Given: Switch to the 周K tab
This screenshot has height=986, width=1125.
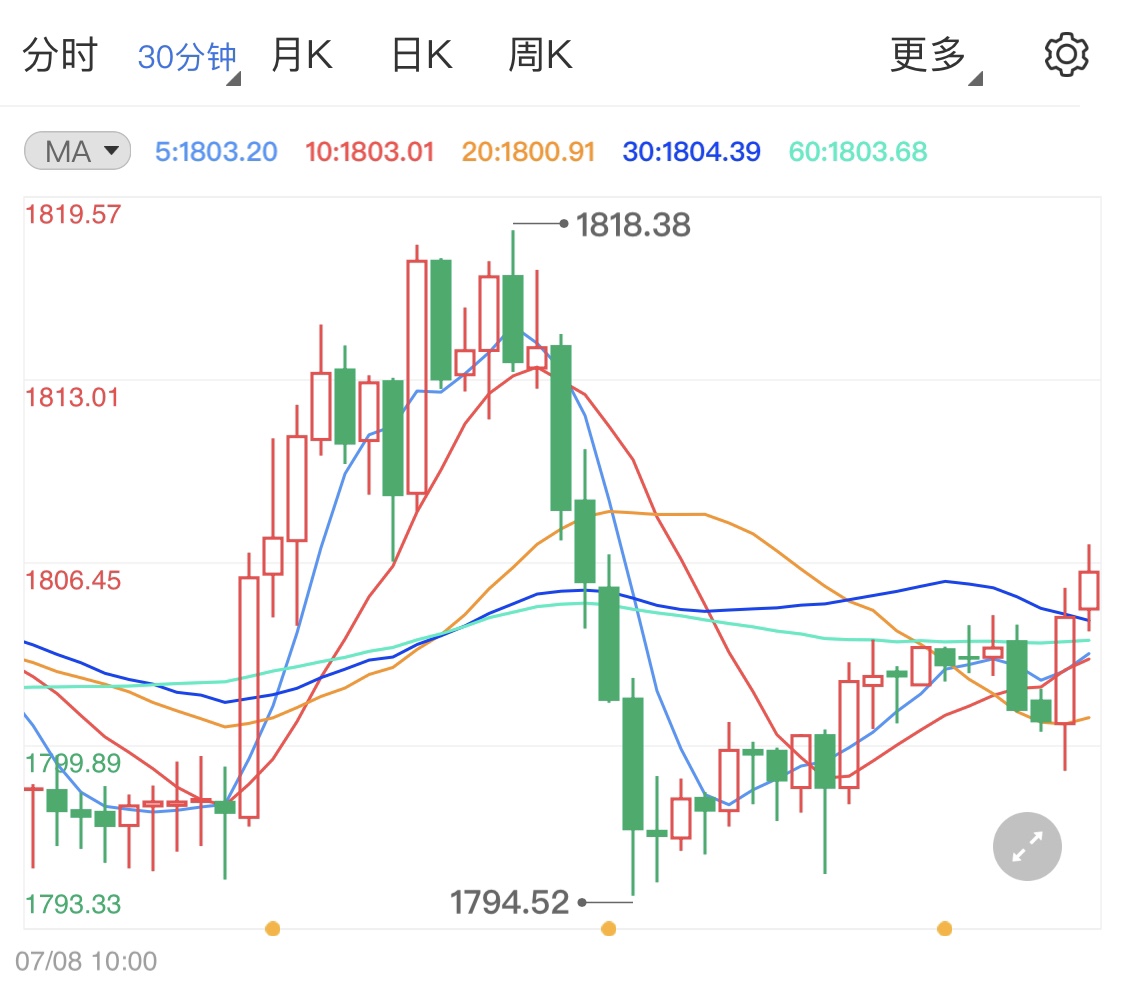Looking at the screenshot, I should click(x=540, y=55).
